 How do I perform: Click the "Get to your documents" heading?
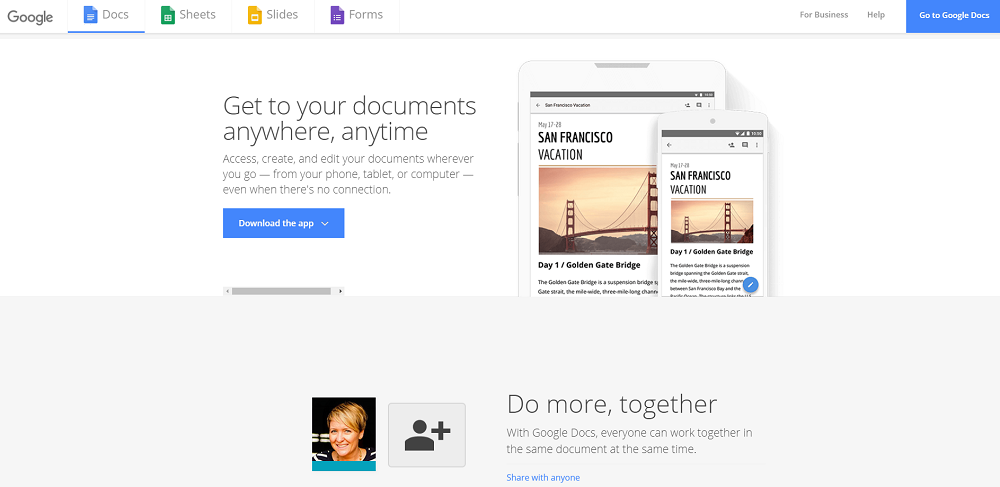(x=349, y=119)
